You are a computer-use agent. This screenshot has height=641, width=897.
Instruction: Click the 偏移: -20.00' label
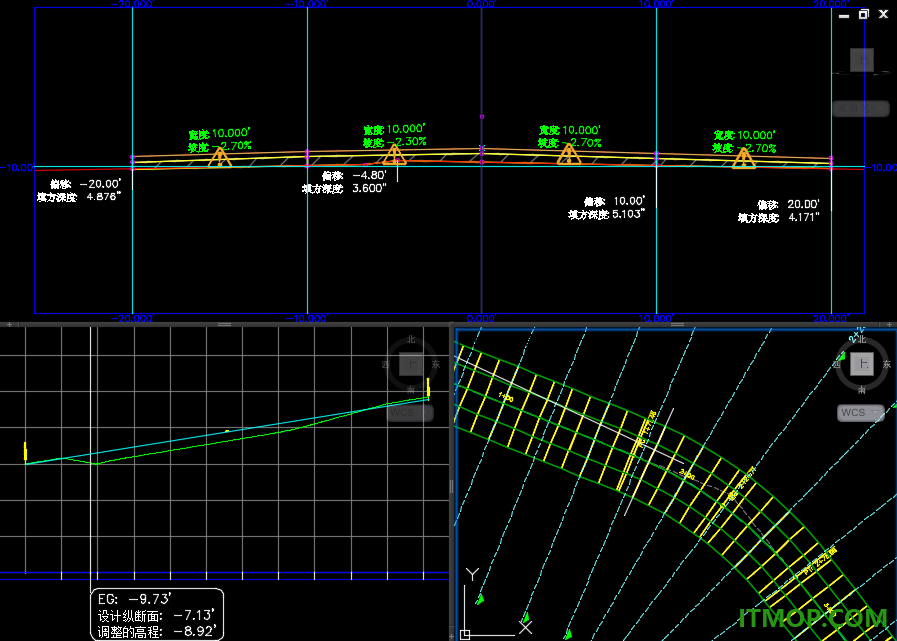[x=86, y=184]
